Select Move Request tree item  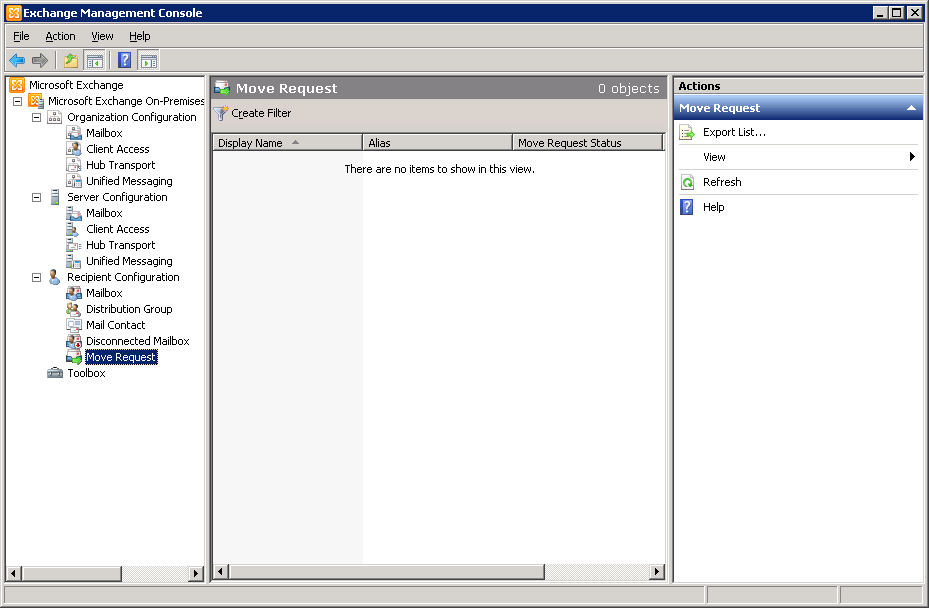[x=121, y=357]
